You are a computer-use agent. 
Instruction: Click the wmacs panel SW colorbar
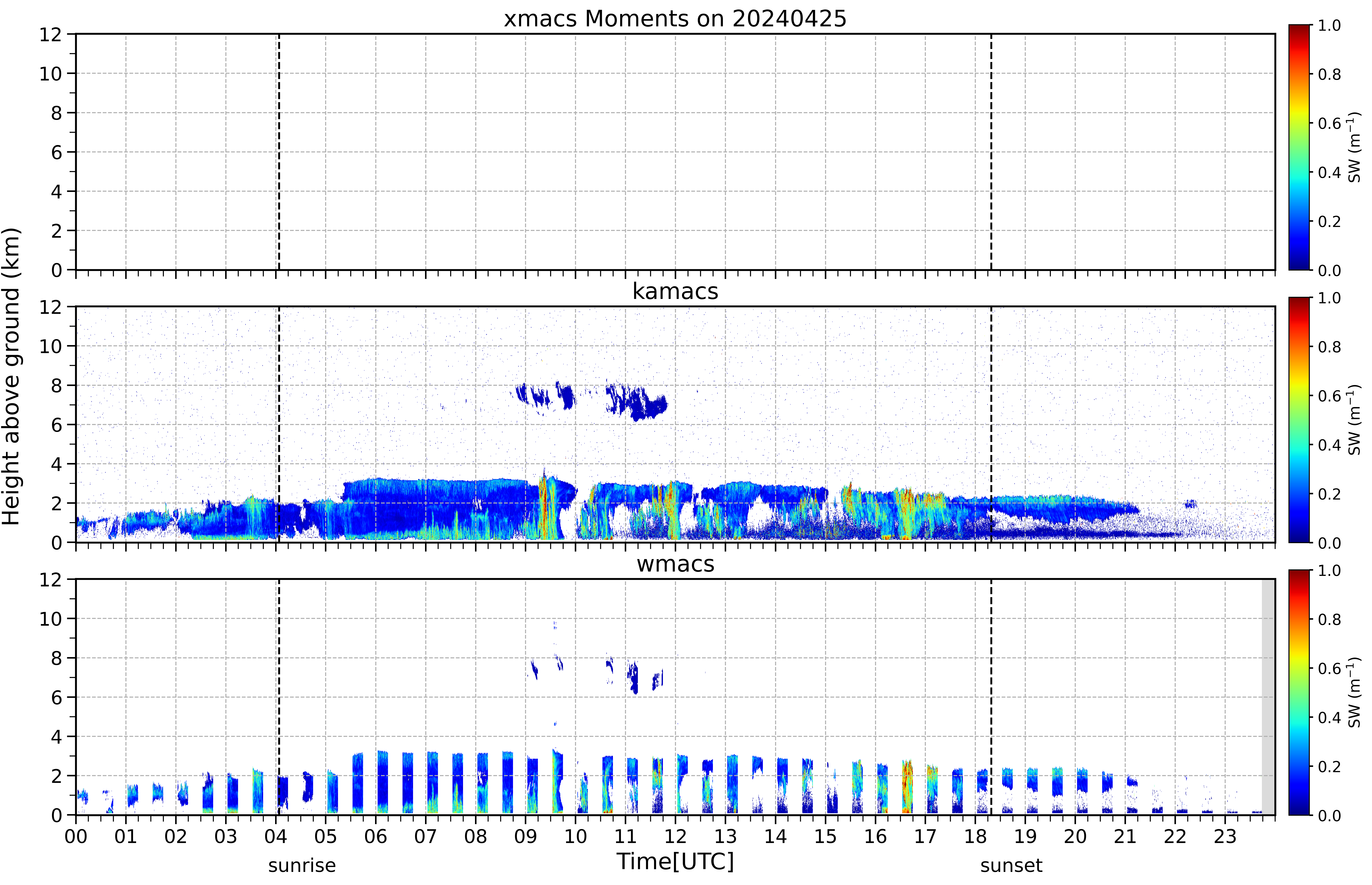[x=1299, y=693]
